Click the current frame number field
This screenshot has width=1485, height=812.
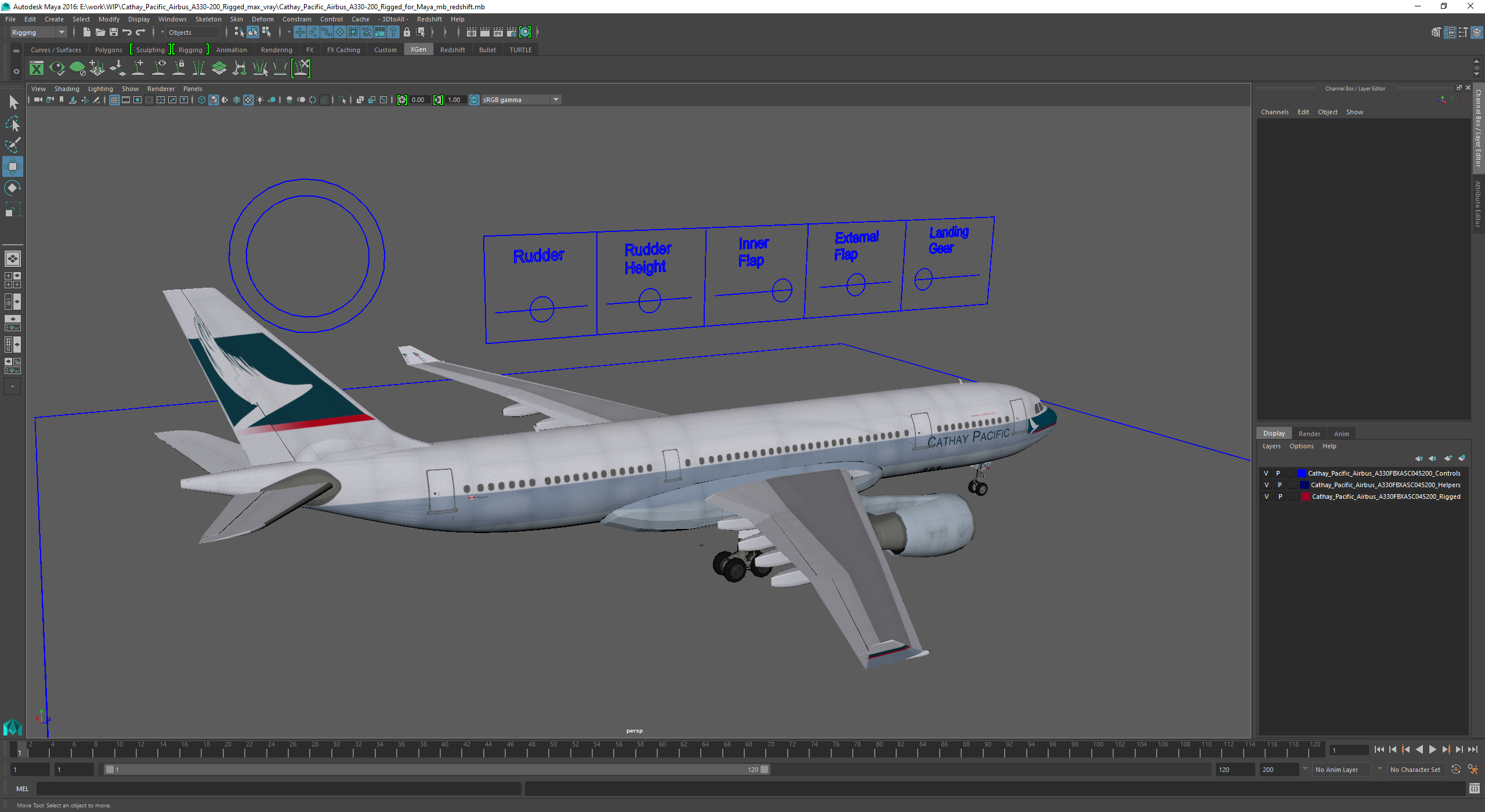pyautogui.click(x=1349, y=751)
